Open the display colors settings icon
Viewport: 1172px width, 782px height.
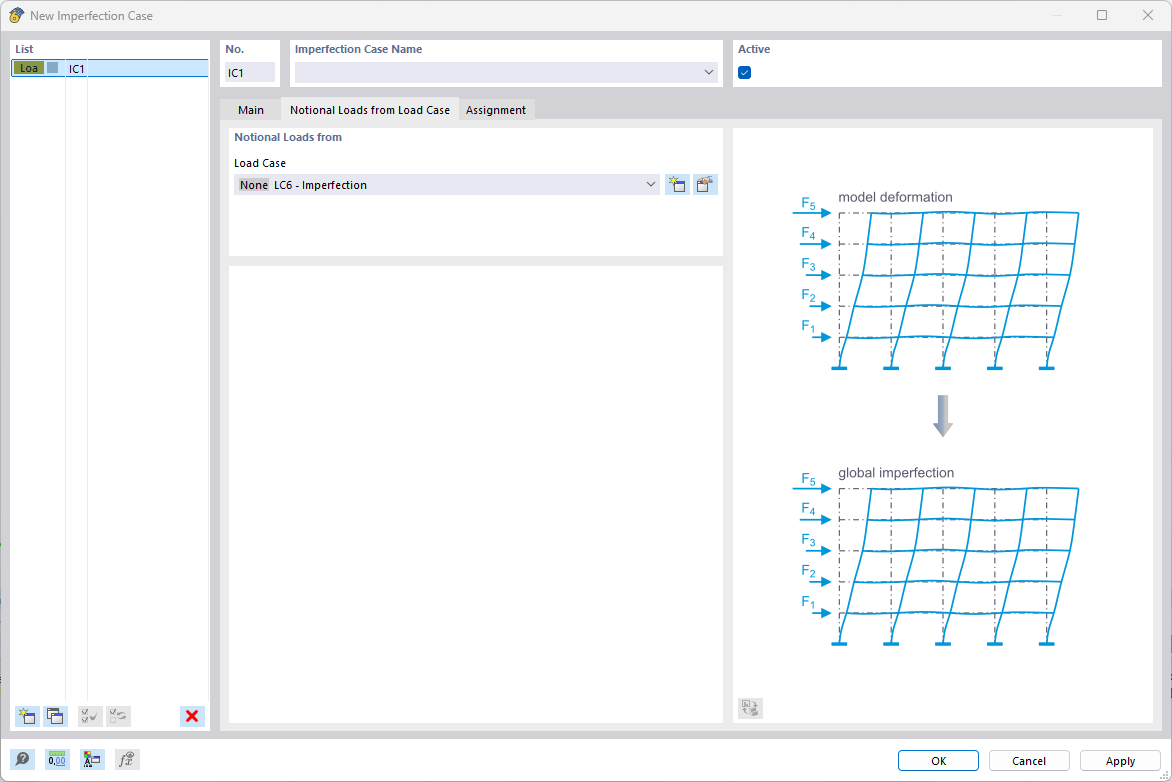(92, 759)
